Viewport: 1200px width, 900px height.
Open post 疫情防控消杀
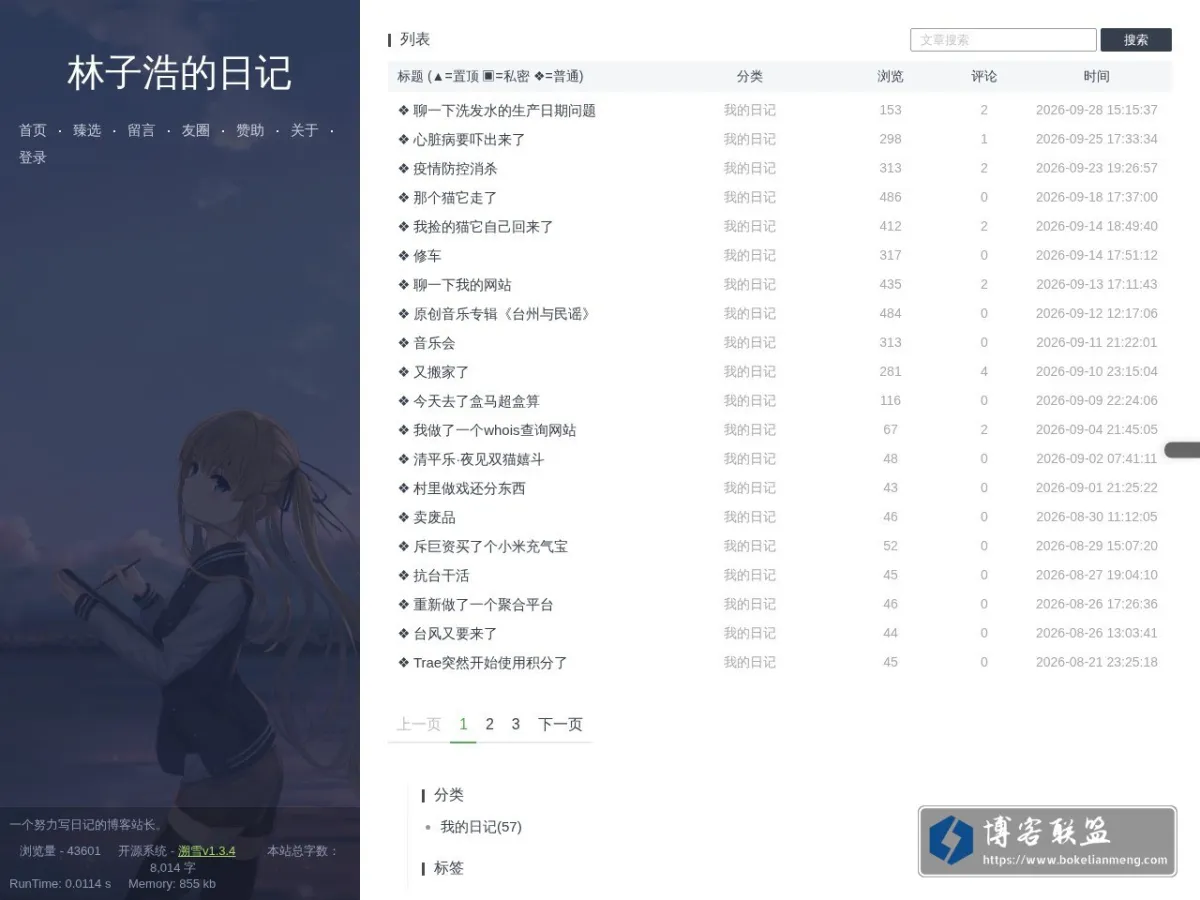click(455, 168)
